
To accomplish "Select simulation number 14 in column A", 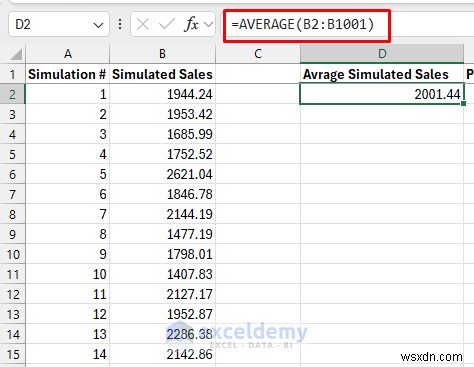I will tap(68, 354).
